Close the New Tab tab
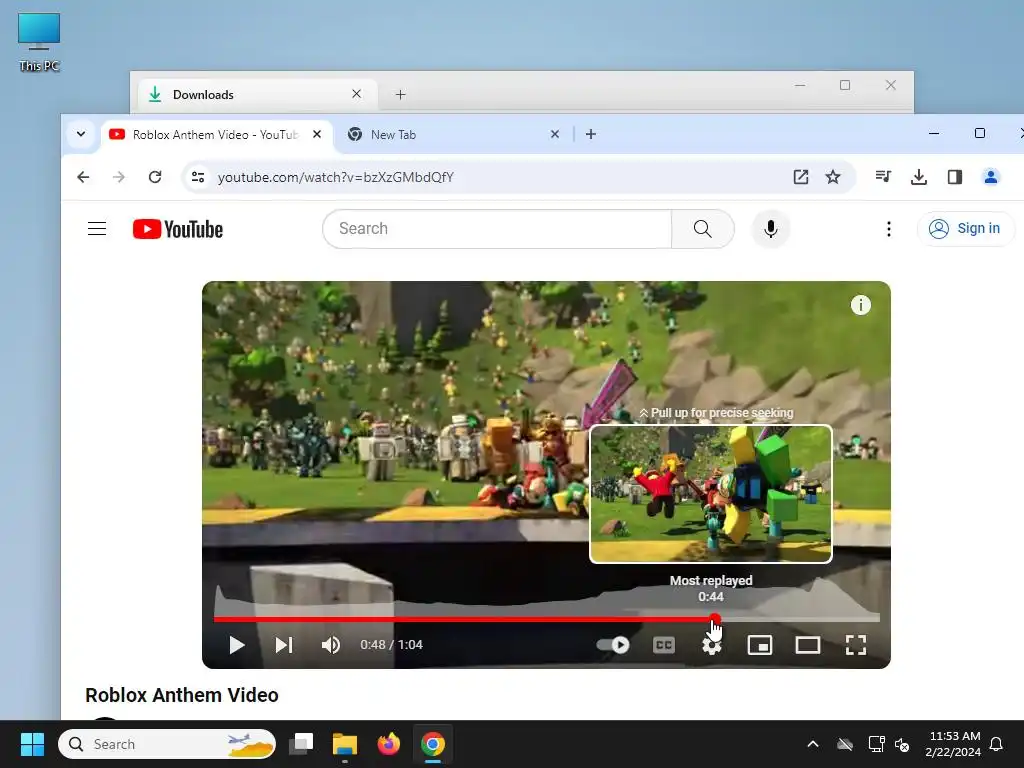The image size is (1024, 768). [x=554, y=134]
